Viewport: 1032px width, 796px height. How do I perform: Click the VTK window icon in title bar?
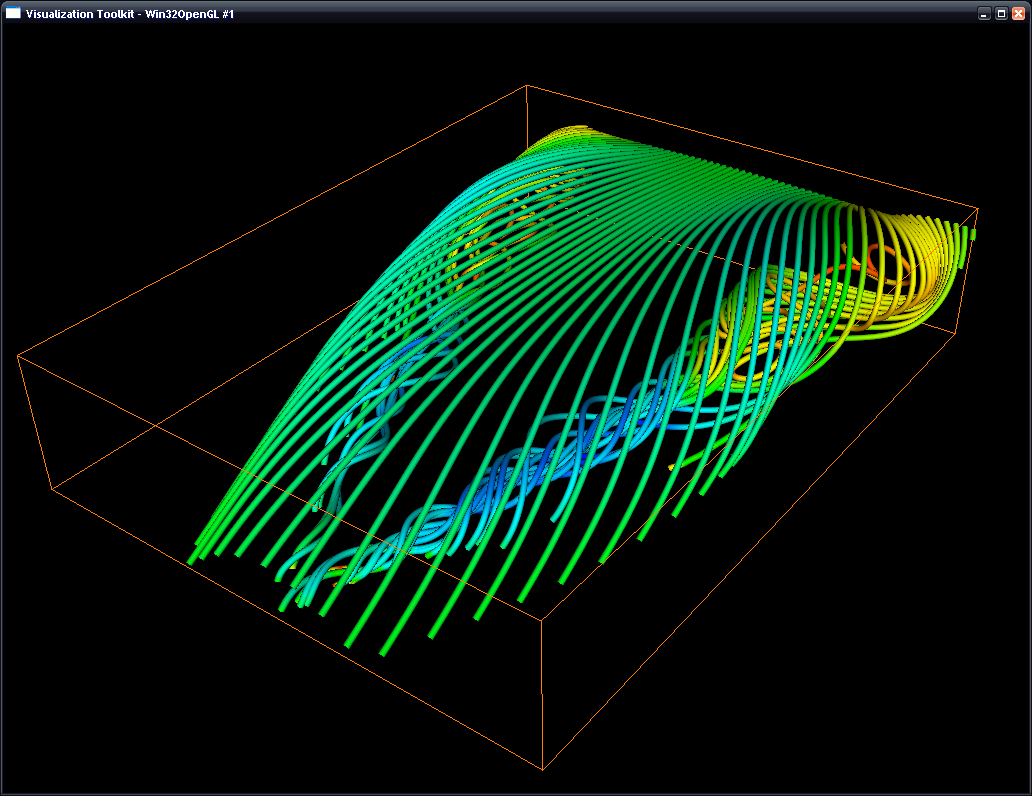pyautogui.click(x=13, y=13)
